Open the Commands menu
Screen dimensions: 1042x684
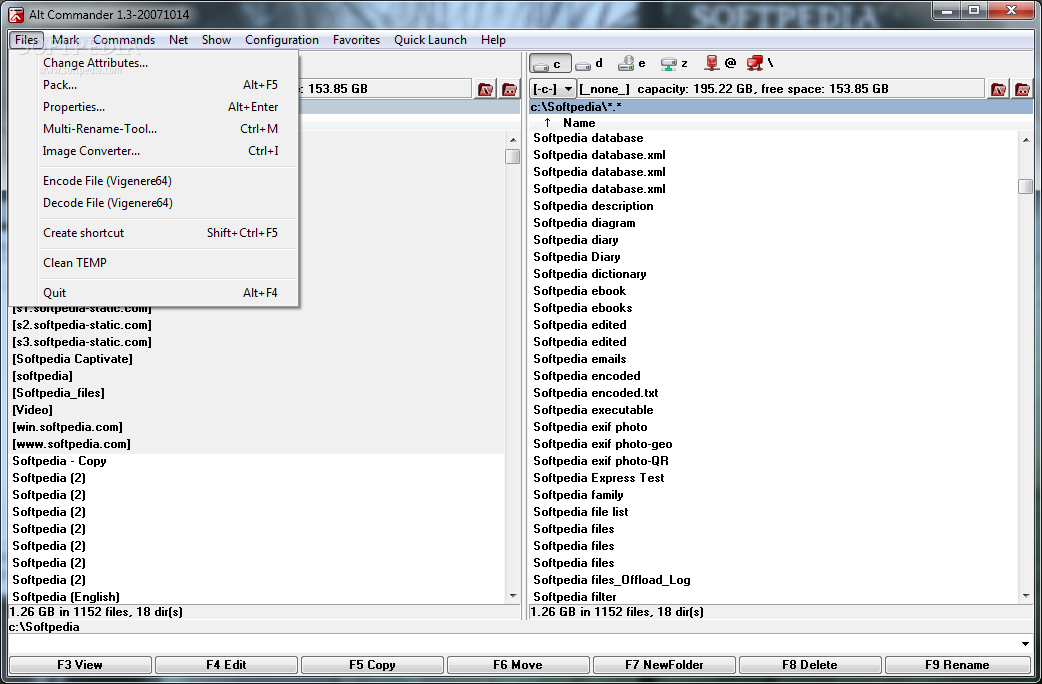tap(124, 40)
